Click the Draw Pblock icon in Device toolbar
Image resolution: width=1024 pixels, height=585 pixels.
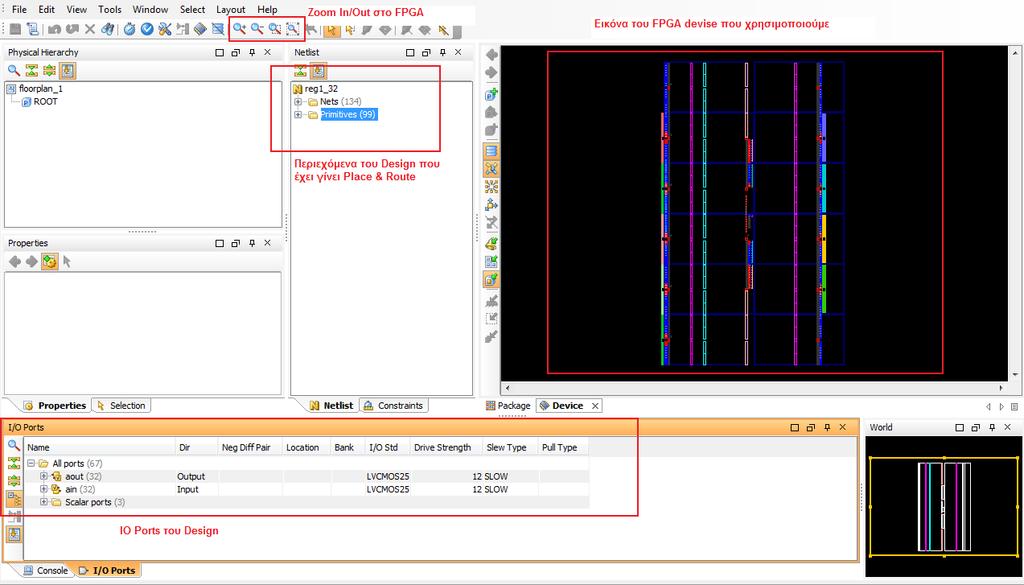[x=492, y=95]
